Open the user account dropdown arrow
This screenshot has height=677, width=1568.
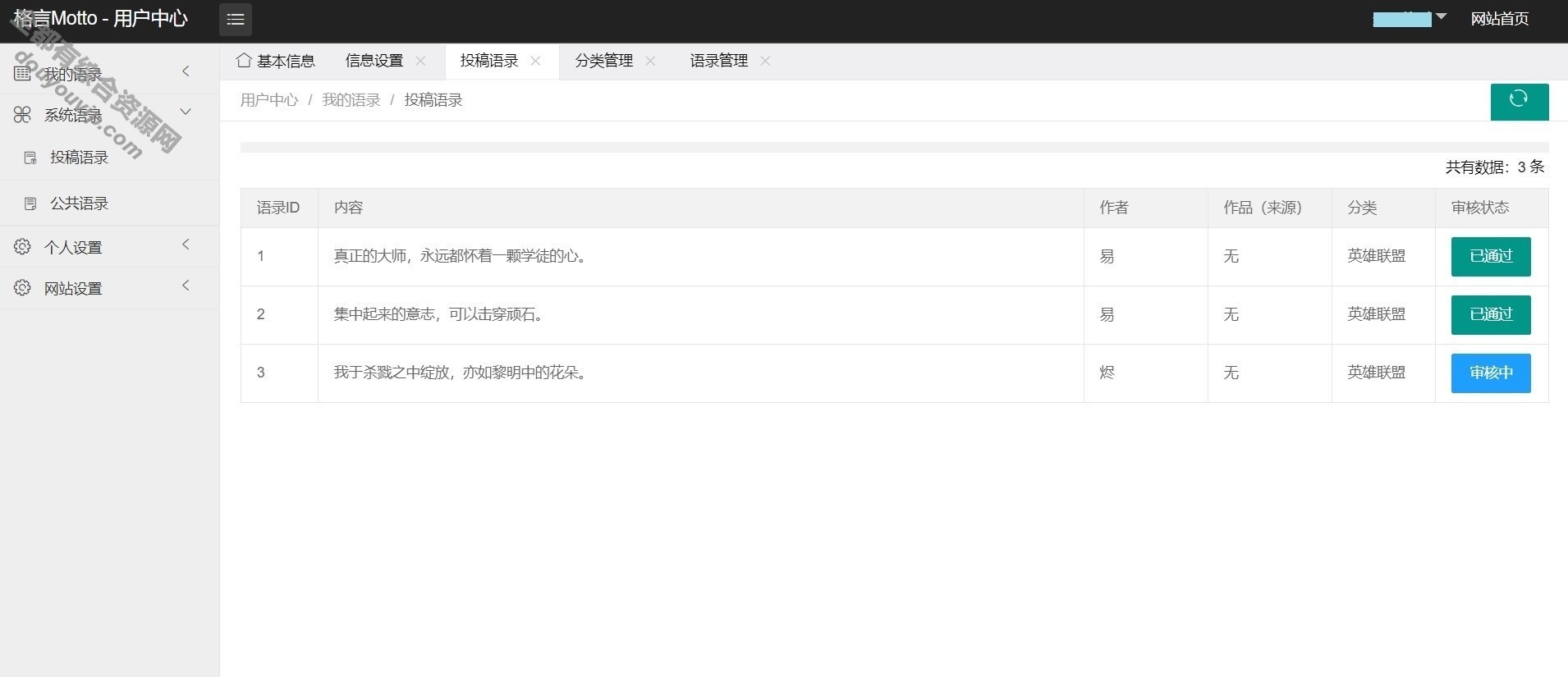1441,16
